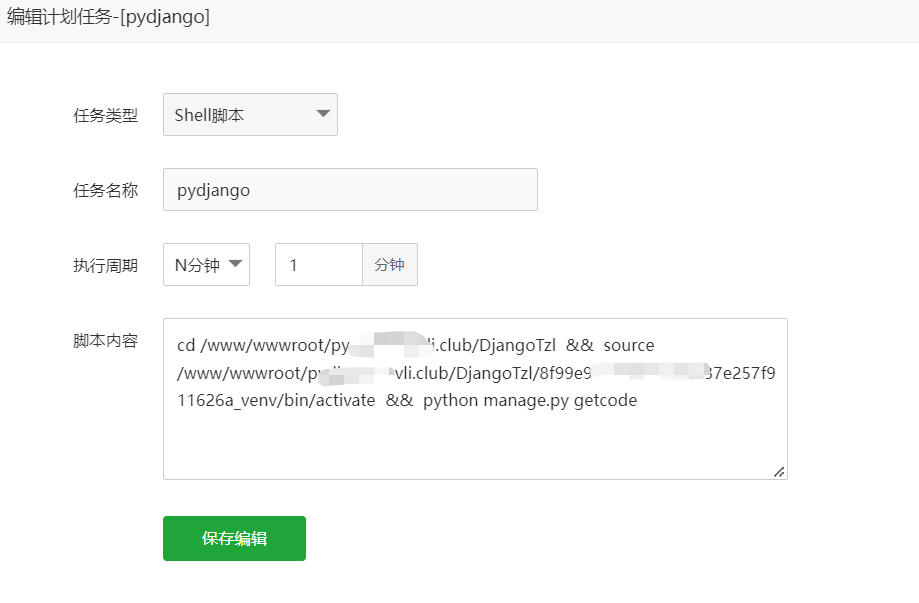Click the 任务类型 label

pos(105,115)
